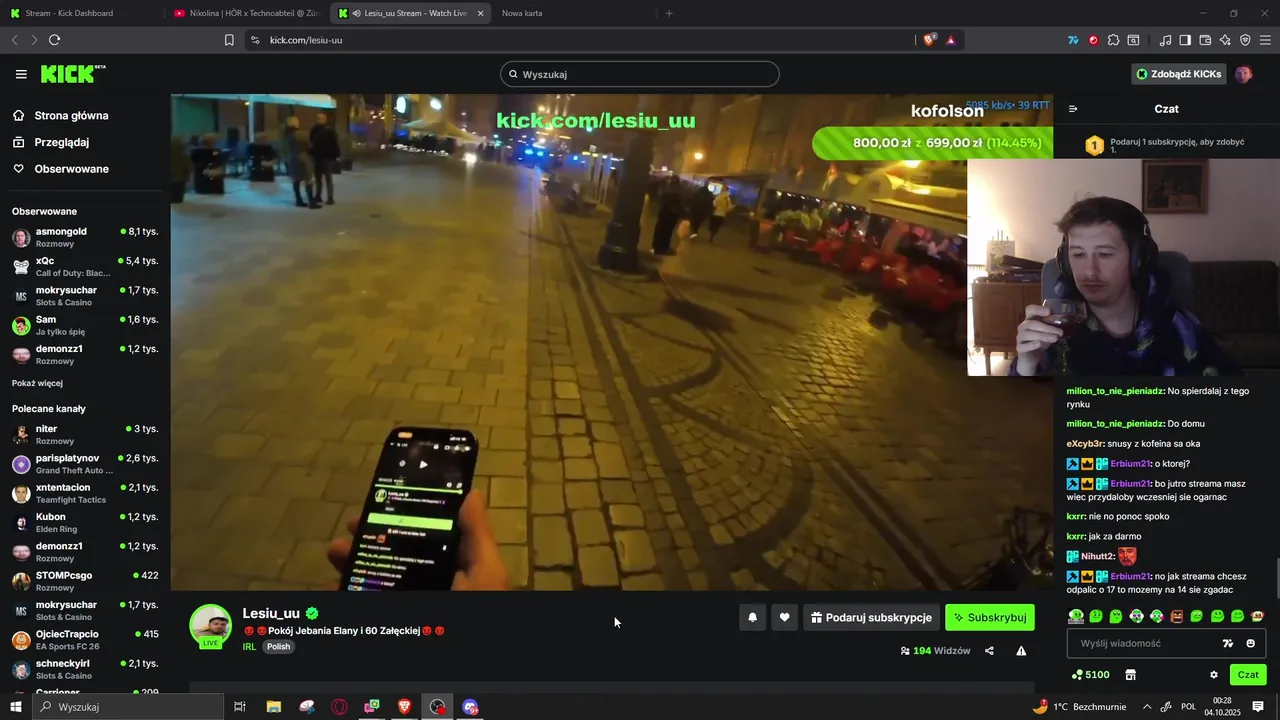Open Discord from the taskbar
Viewport: 1280px width, 720px height.
pos(470,707)
